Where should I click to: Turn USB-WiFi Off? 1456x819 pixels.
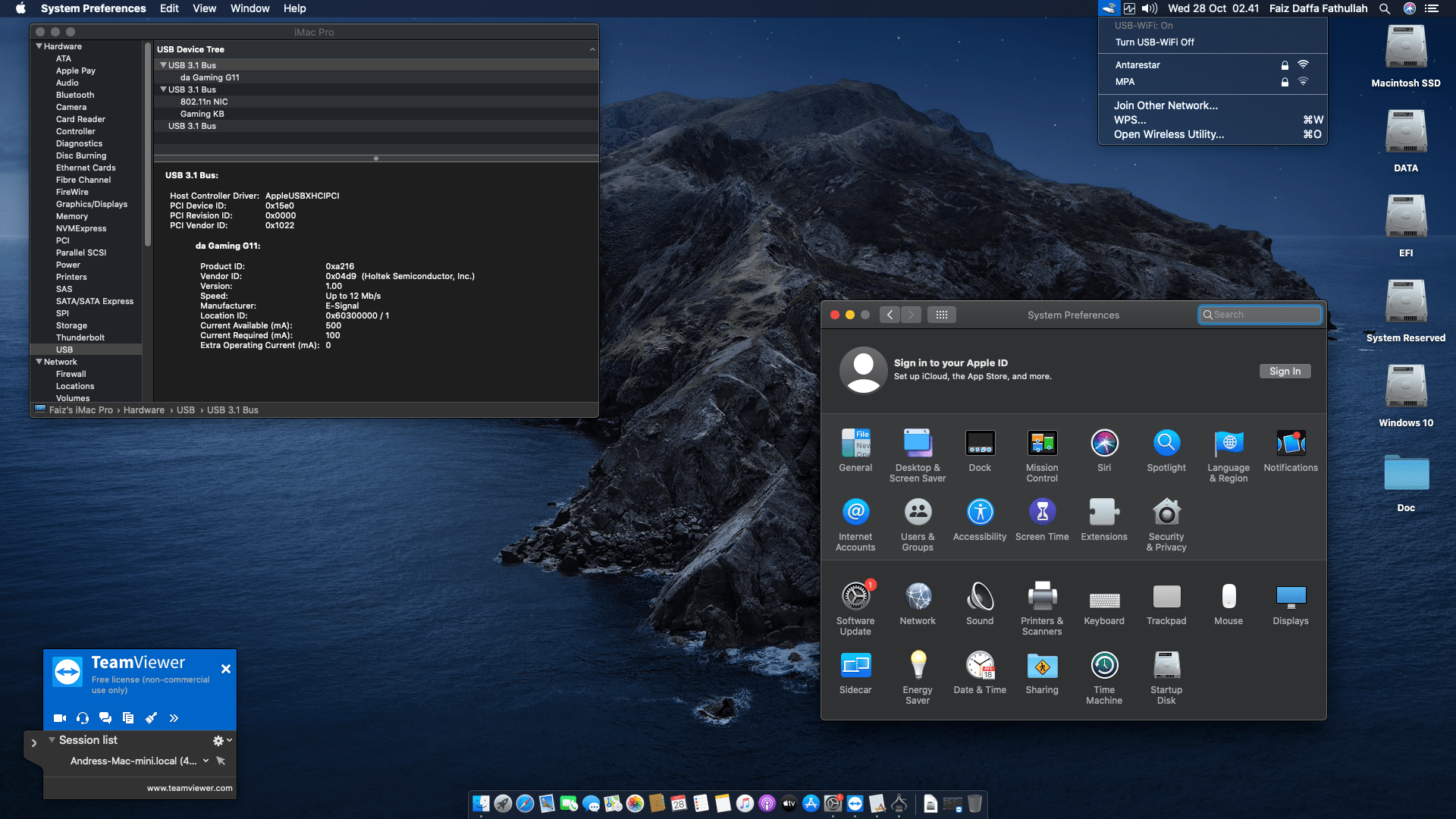point(1154,42)
